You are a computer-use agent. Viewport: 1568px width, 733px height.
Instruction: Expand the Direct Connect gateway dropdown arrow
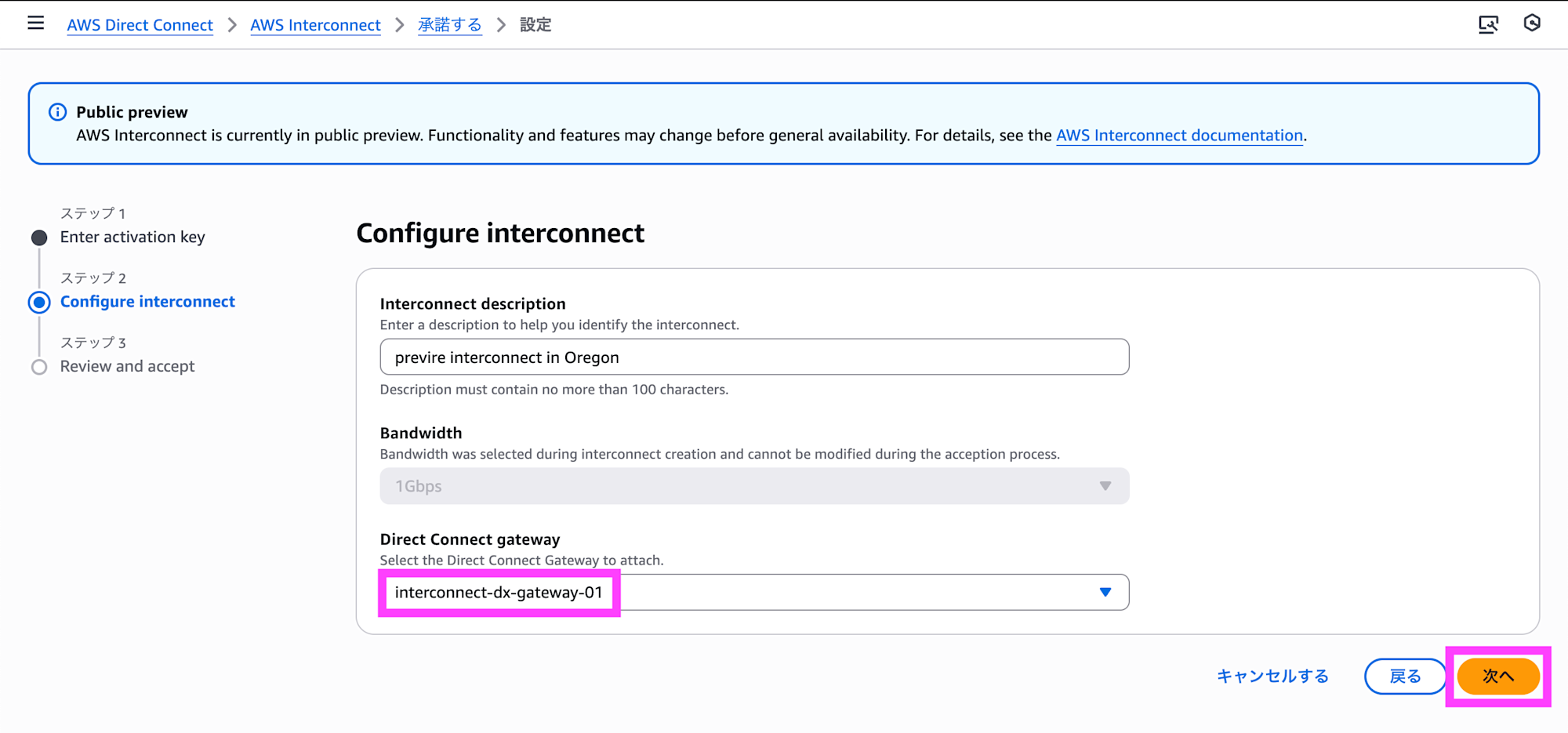[1105, 593]
